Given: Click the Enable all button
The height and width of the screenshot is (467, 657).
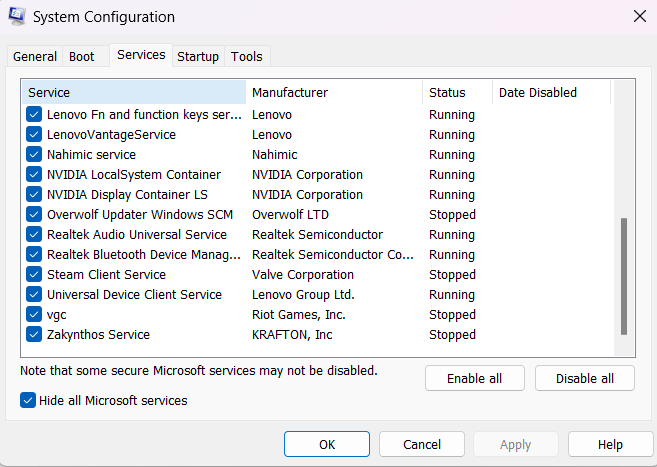Looking at the screenshot, I should [474, 379].
